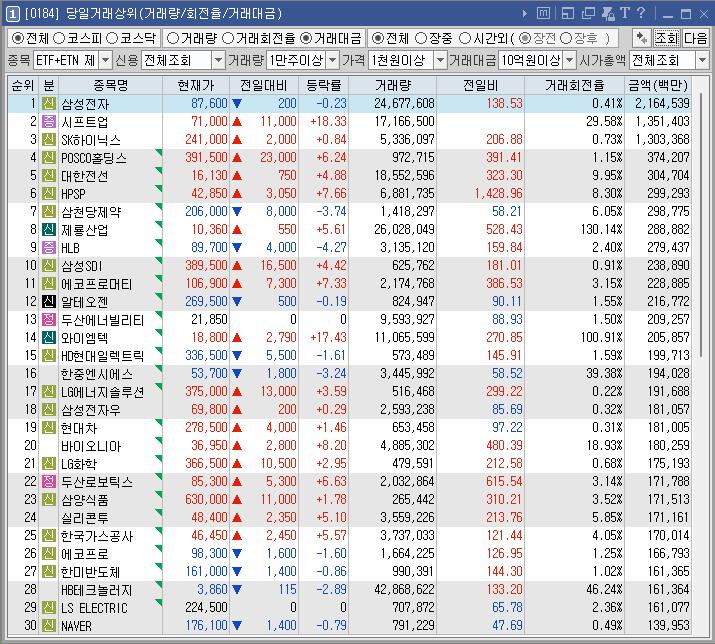
Task: Click the 신 badge in LG화학 row
Action: 49,463
